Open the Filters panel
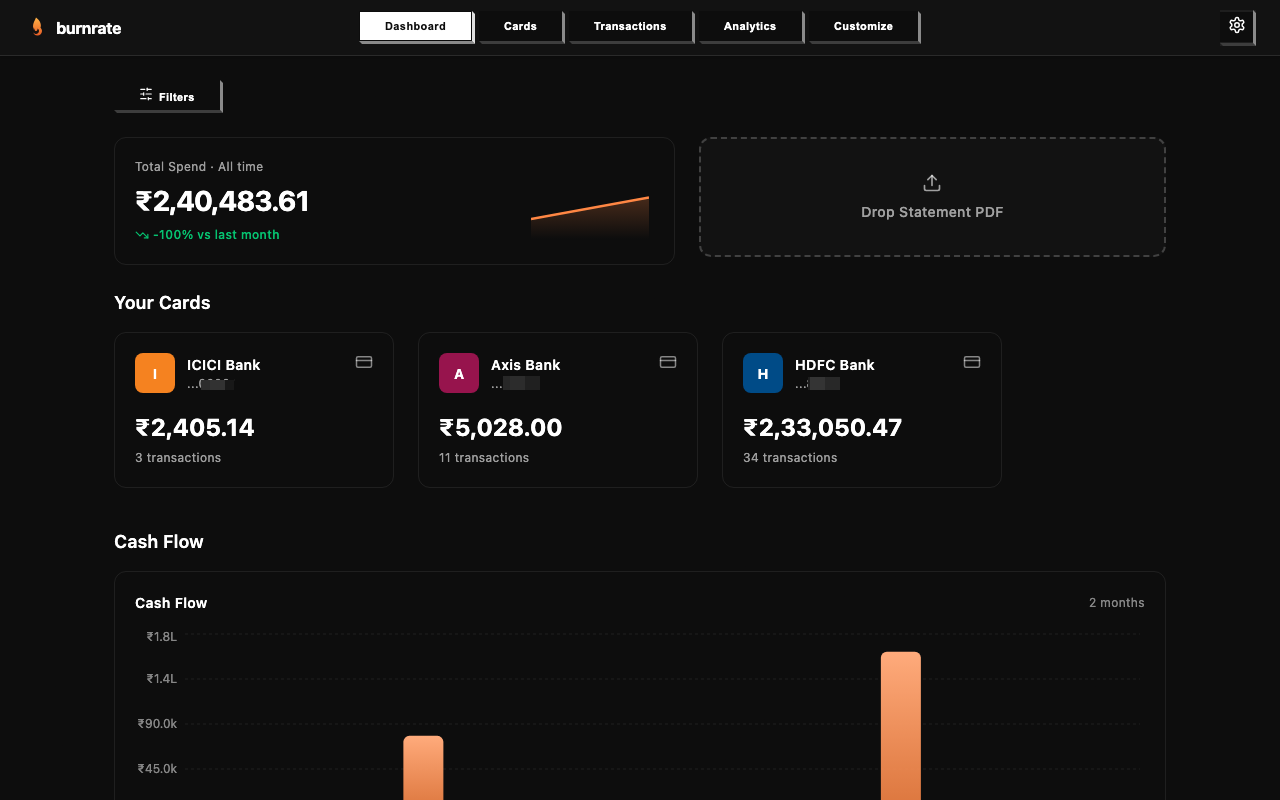The image size is (1280, 800). tap(168, 95)
